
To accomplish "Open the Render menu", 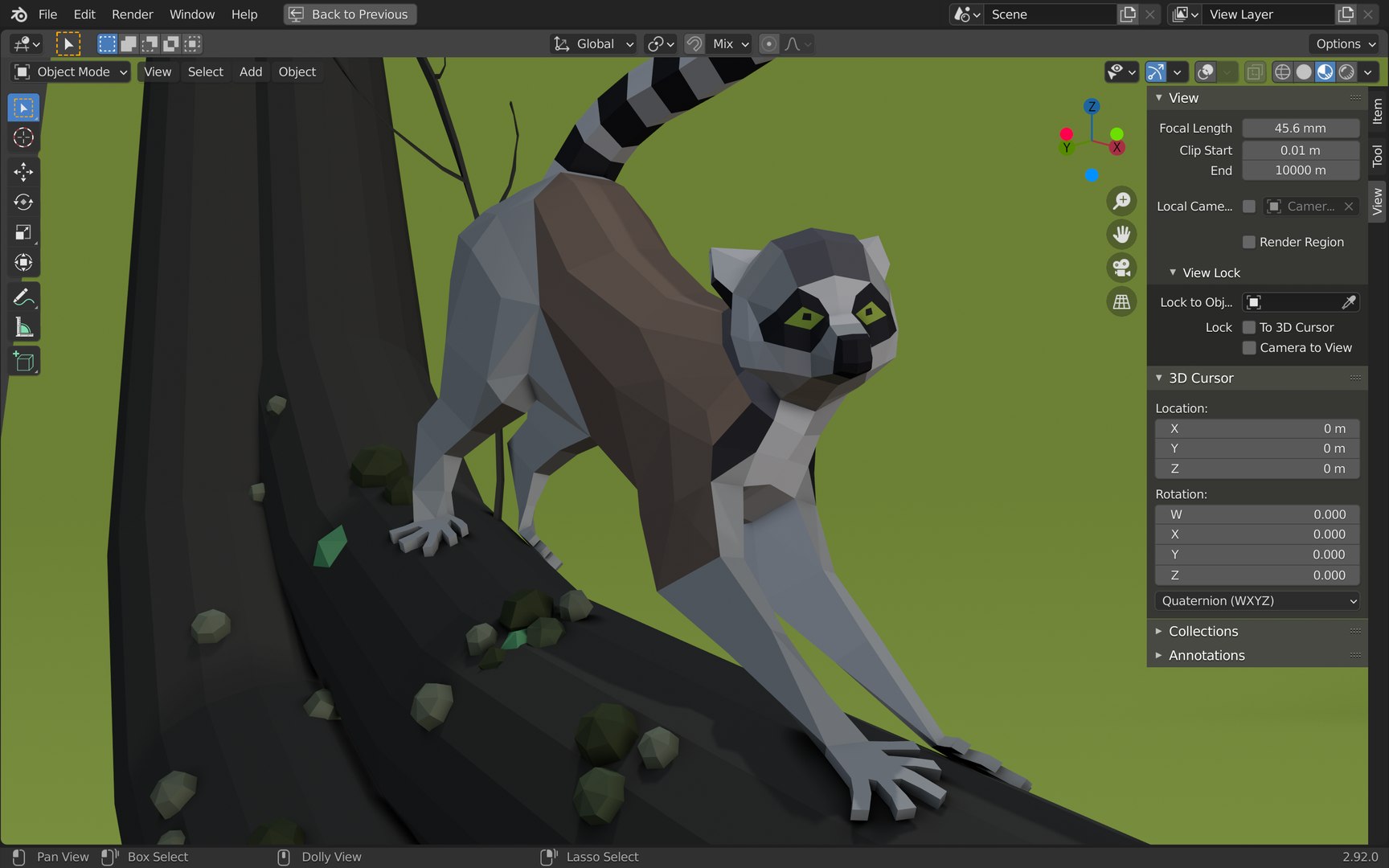I will point(133,14).
